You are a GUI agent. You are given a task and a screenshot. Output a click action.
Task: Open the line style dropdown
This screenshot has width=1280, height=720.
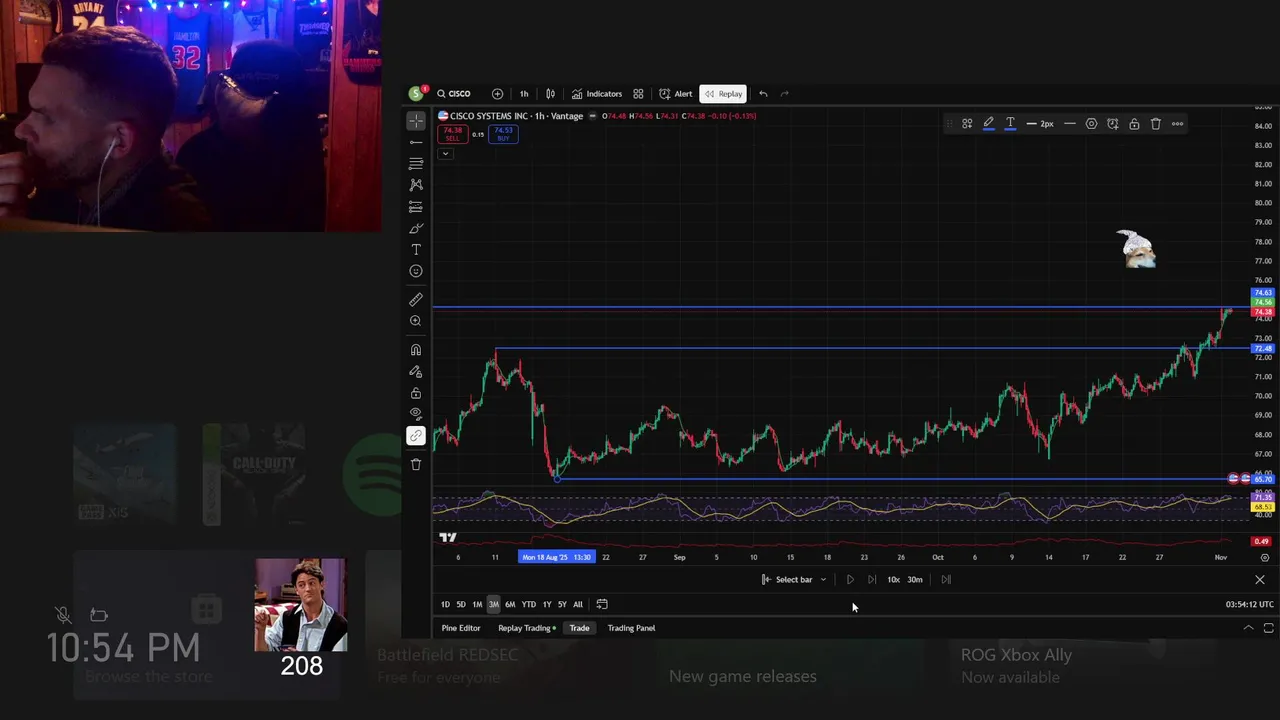tap(1070, 124)
